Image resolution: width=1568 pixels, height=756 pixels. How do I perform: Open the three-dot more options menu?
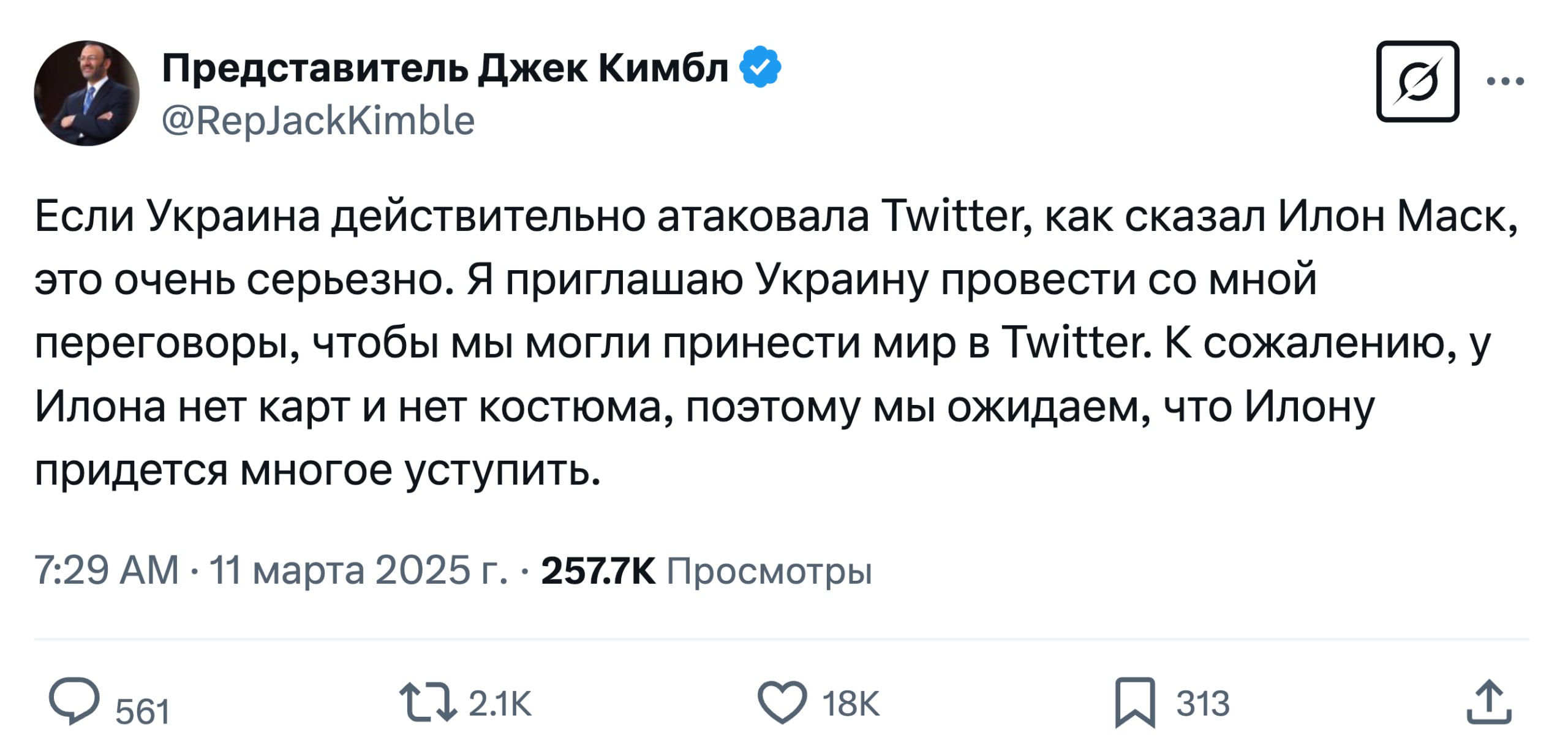point(1506,81)
